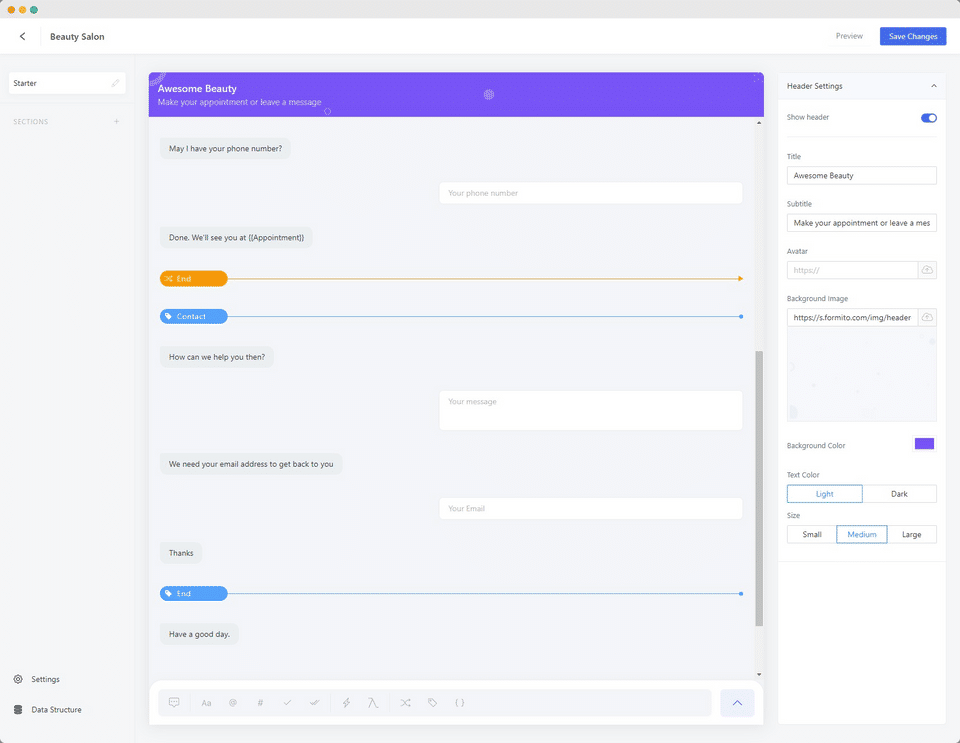Select Light text color option
Screen dimensions: 960x743
tap(825, 494)
